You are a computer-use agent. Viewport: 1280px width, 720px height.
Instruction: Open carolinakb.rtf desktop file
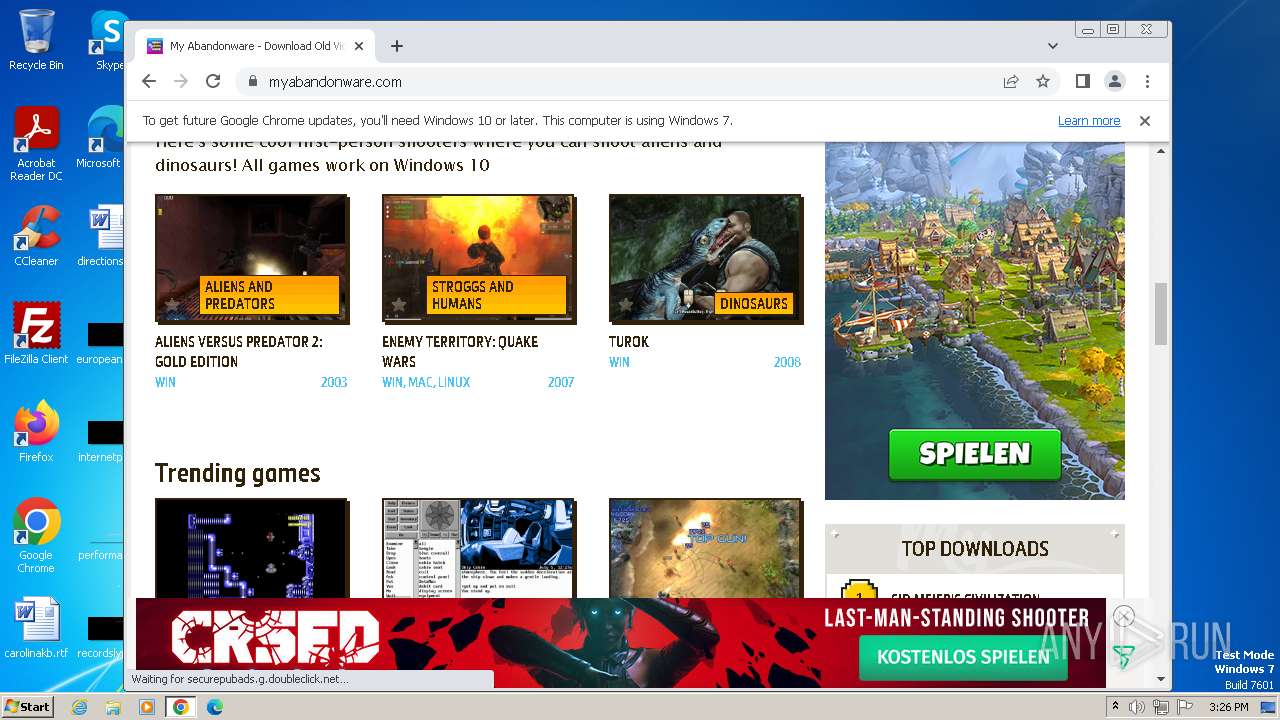(x=36, y=628)
